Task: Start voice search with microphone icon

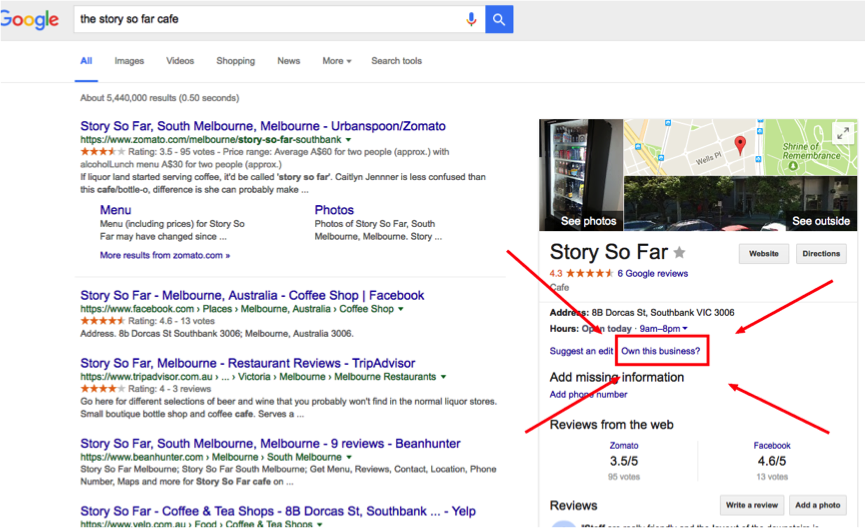Action: 471,19
